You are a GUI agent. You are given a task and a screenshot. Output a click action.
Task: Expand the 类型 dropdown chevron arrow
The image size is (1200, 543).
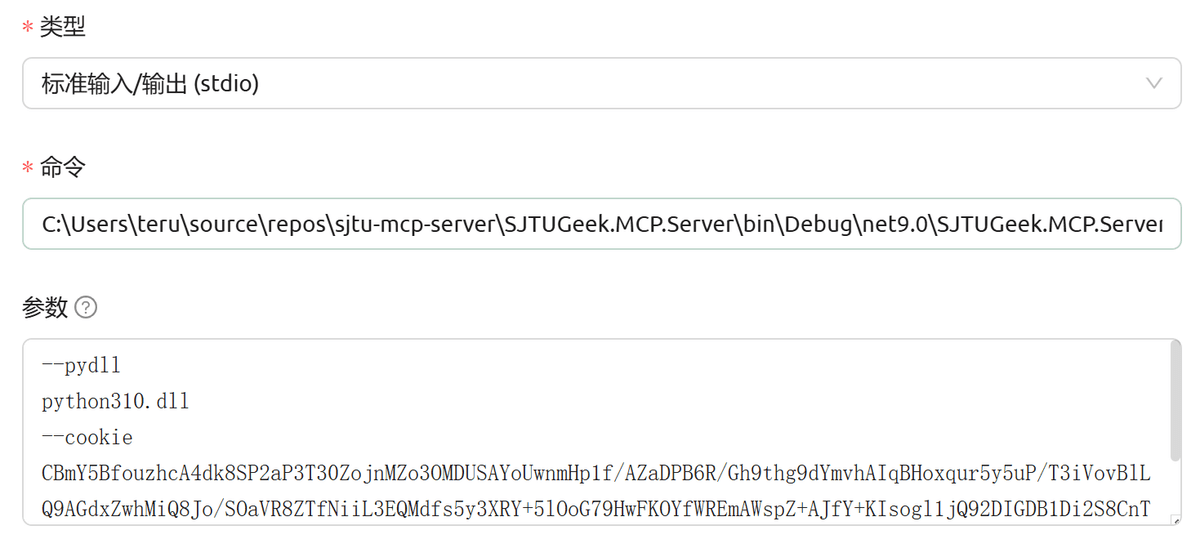click(1155, 83)
